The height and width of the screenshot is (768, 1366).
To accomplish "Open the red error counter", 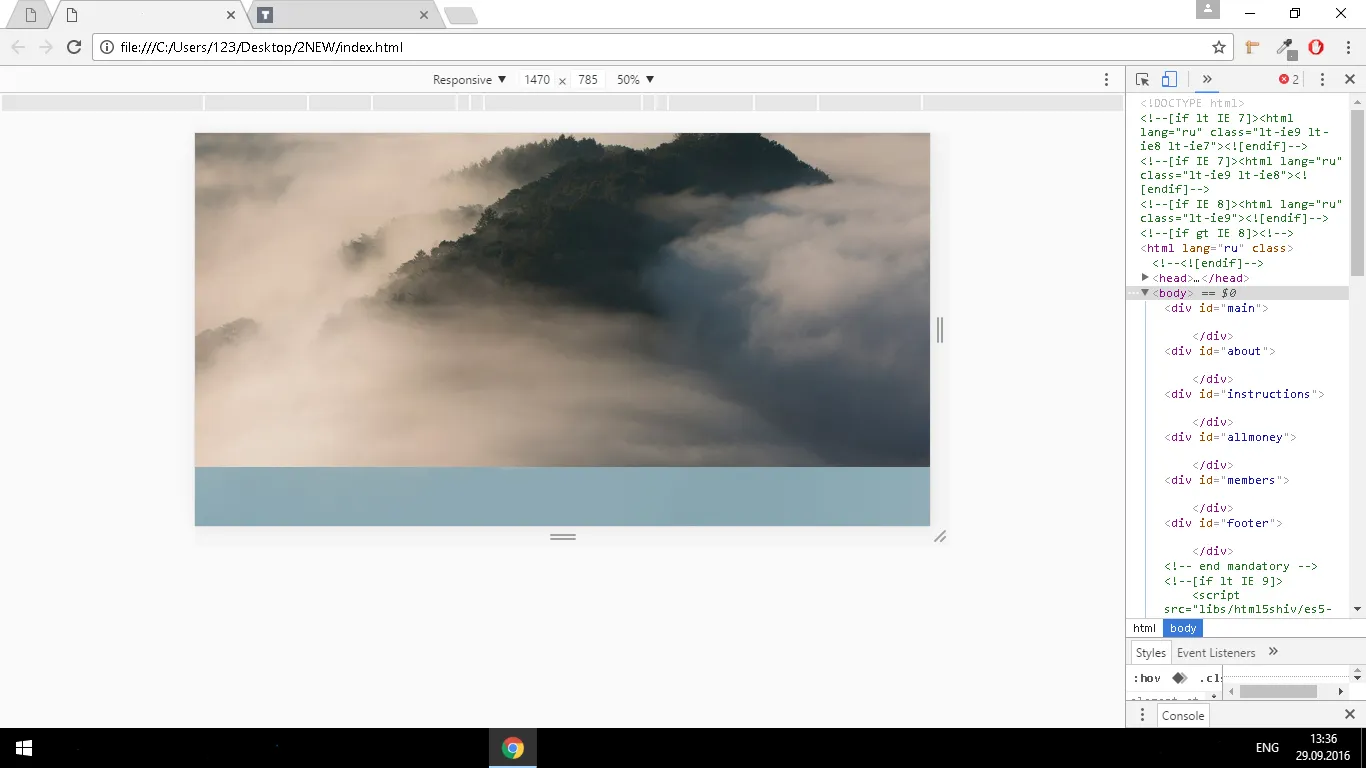I will point(1289,80).
